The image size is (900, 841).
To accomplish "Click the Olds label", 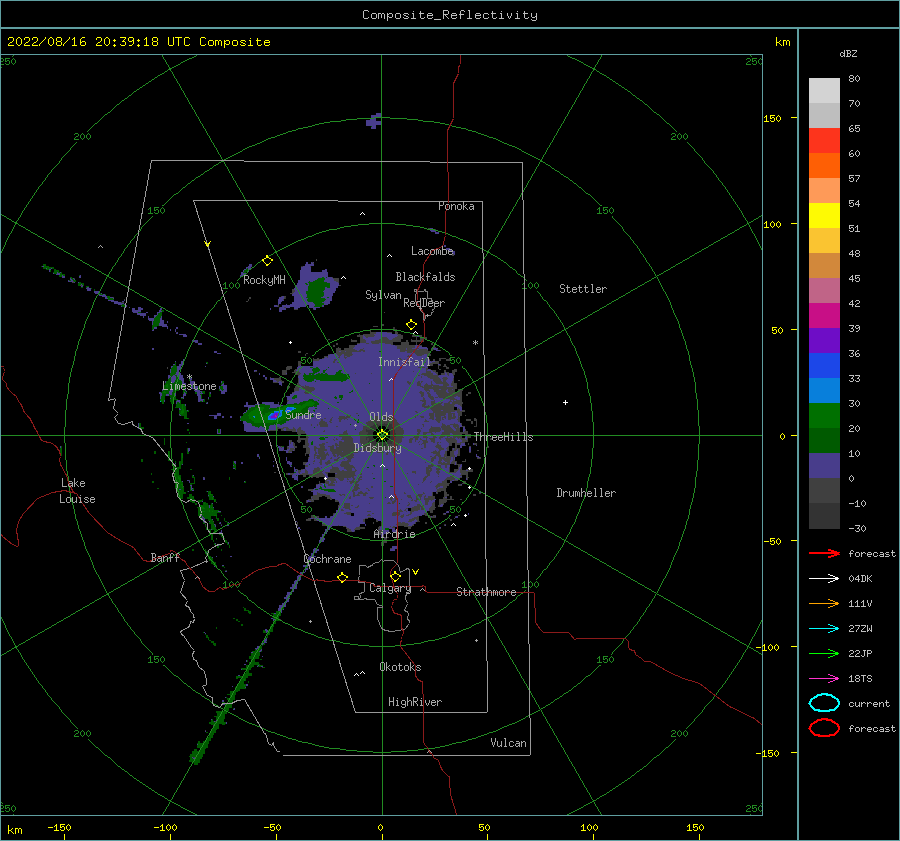I will coord(381,417).
